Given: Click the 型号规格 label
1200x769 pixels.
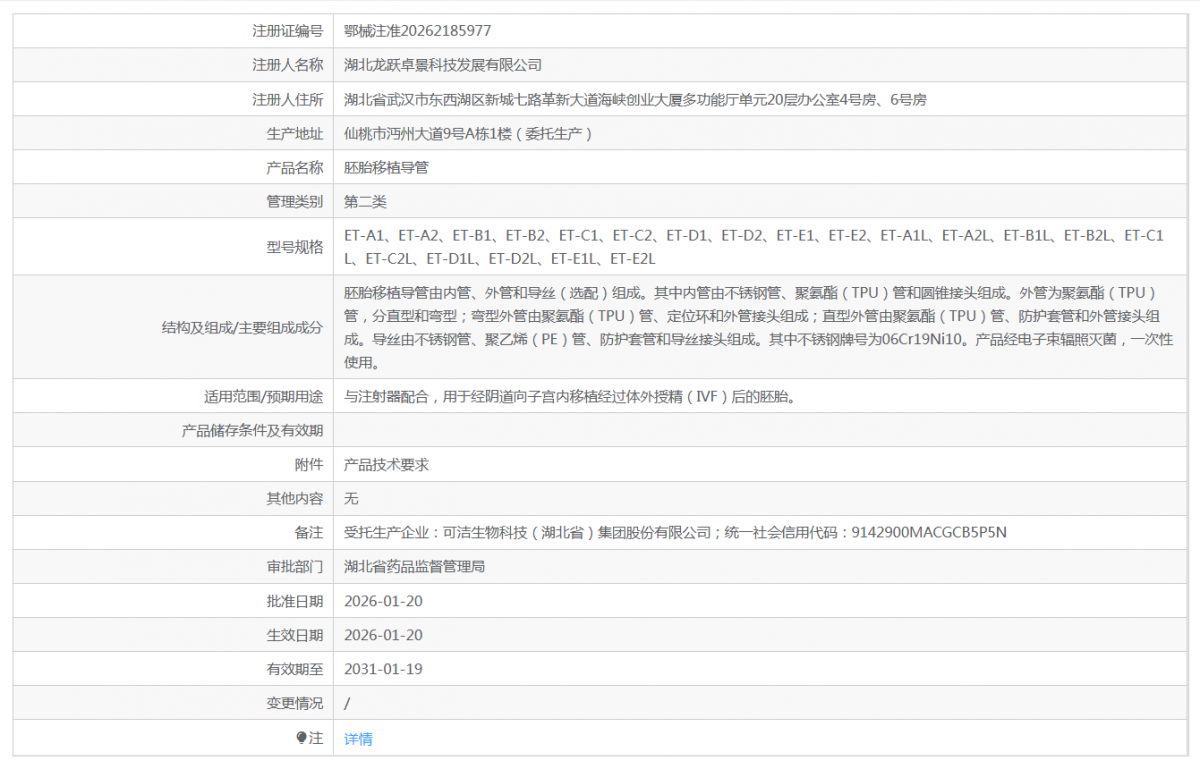Looking at the screenshot, I should coord(295,247).
